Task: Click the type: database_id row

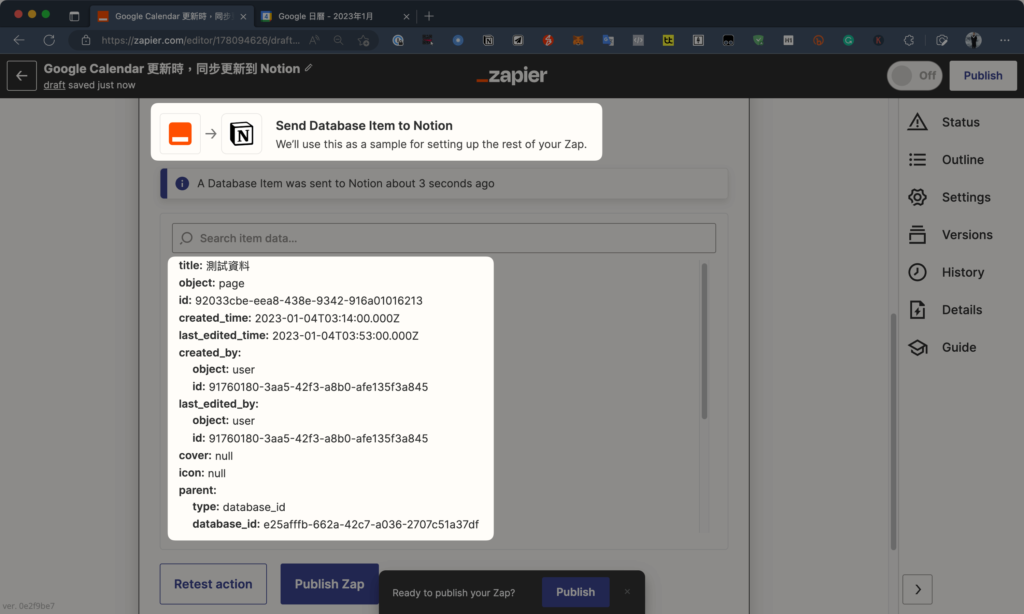Action: [x=239, y=507]
